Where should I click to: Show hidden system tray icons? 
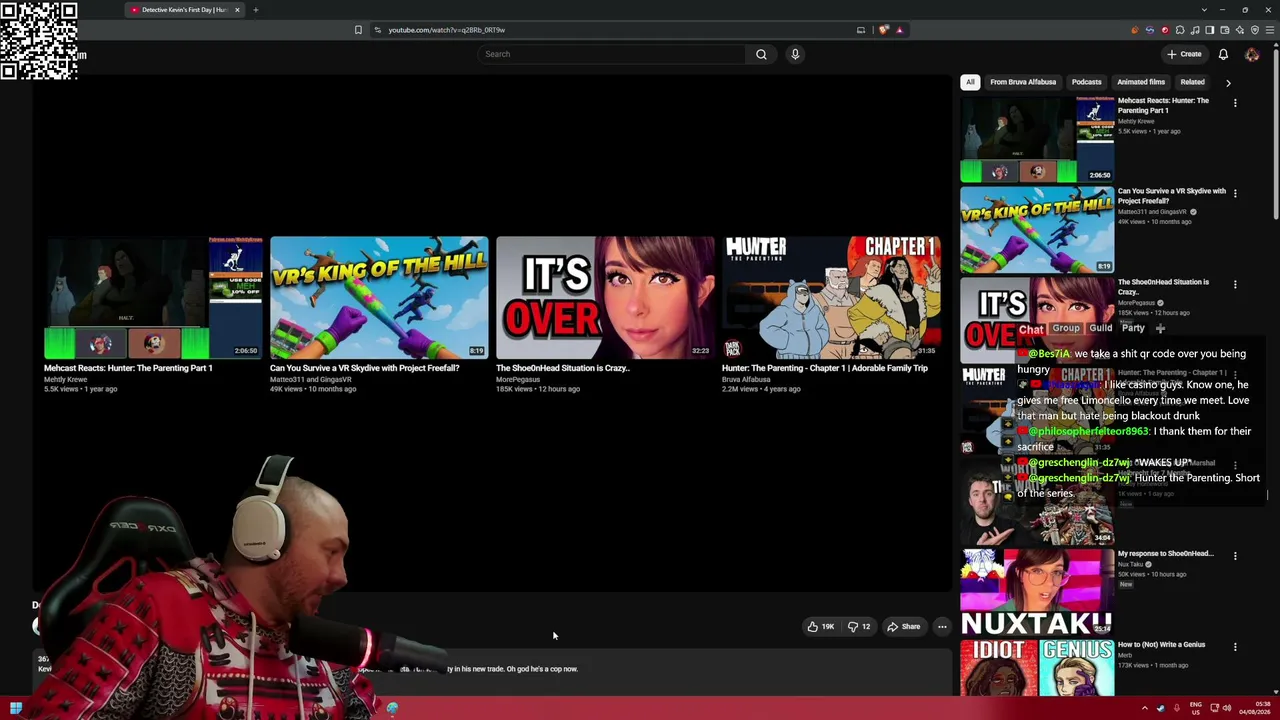coord(1145,709)
